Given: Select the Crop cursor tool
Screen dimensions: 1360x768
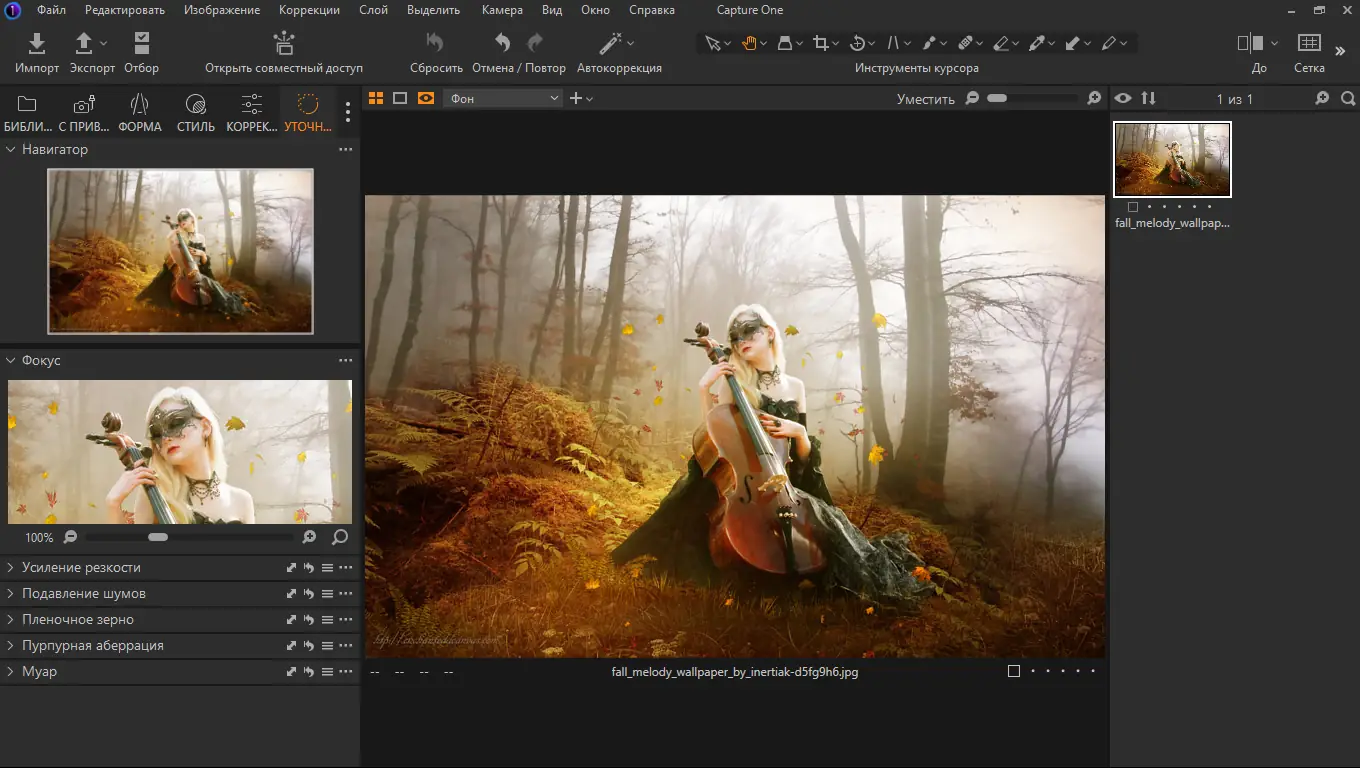Looking at the screenshot, I should (821, 43).
